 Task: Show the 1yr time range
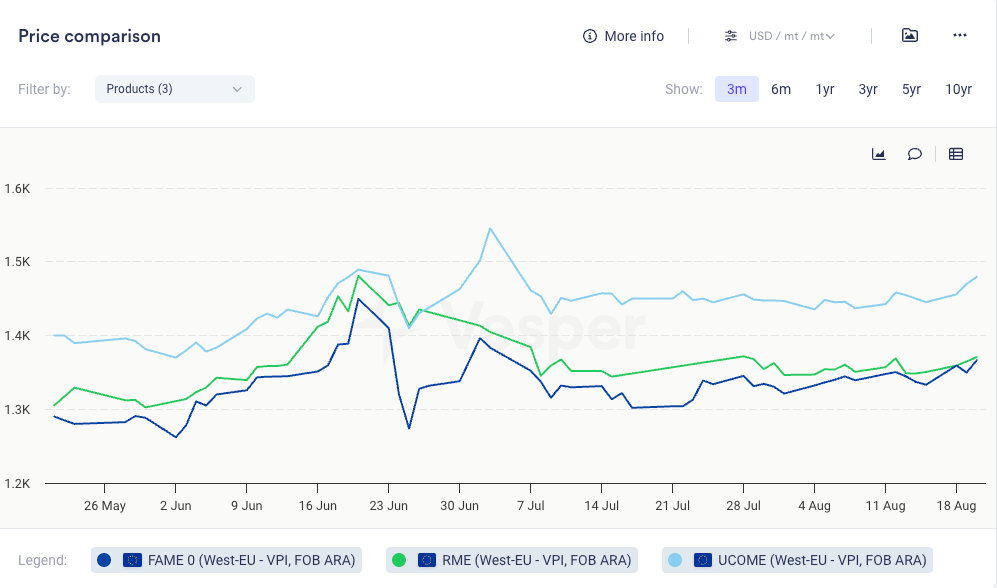click(x=825, y=89)
